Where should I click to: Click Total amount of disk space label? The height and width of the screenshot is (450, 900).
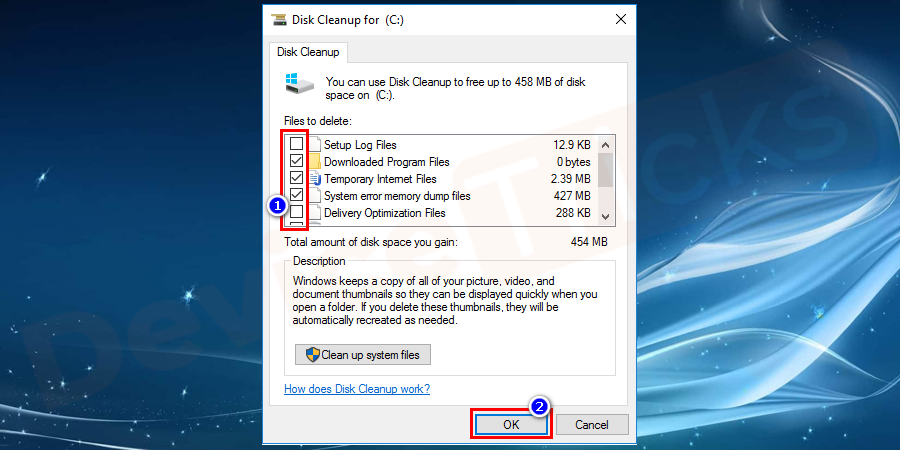coord(371,242)
